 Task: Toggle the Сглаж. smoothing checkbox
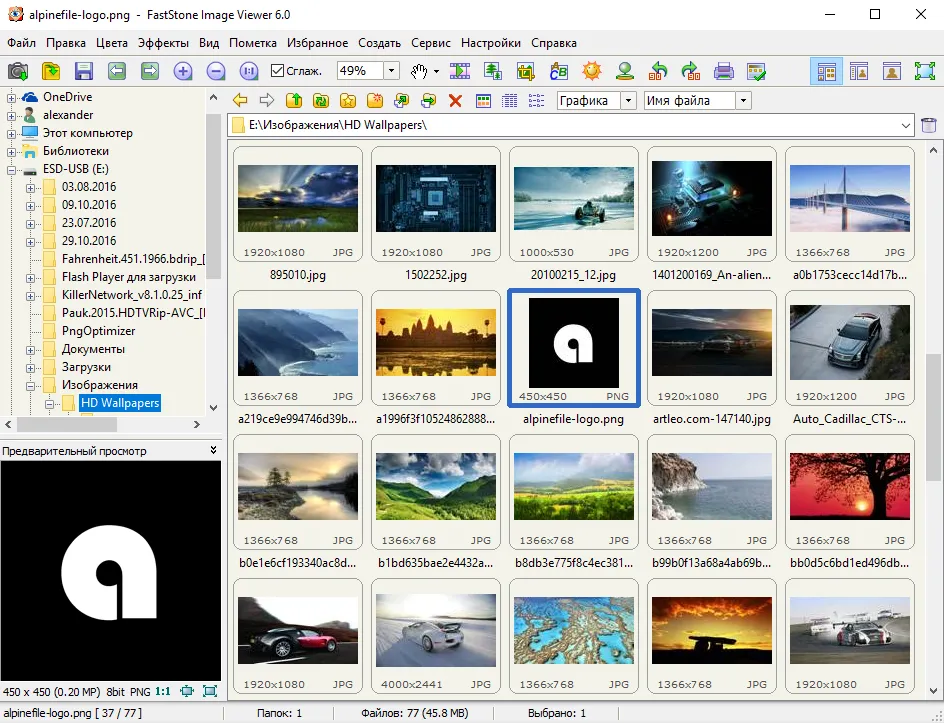[277, 71]
